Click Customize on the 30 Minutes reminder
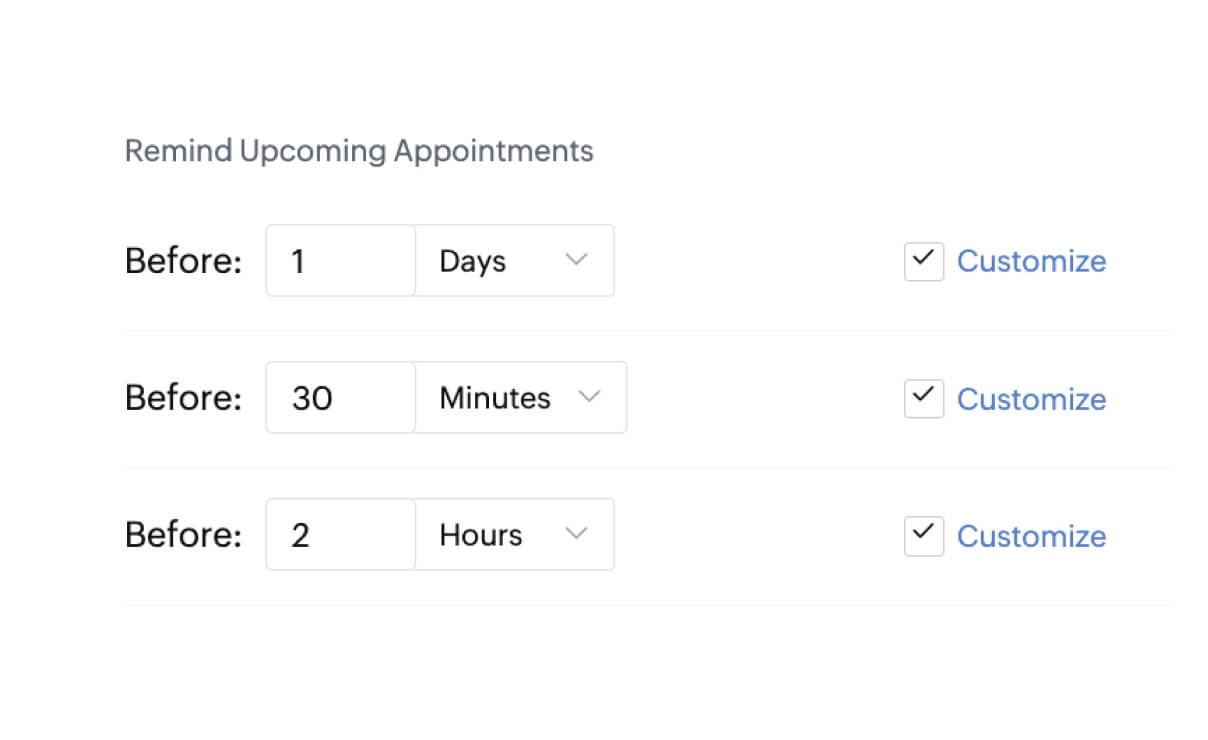 point(1032,398)
